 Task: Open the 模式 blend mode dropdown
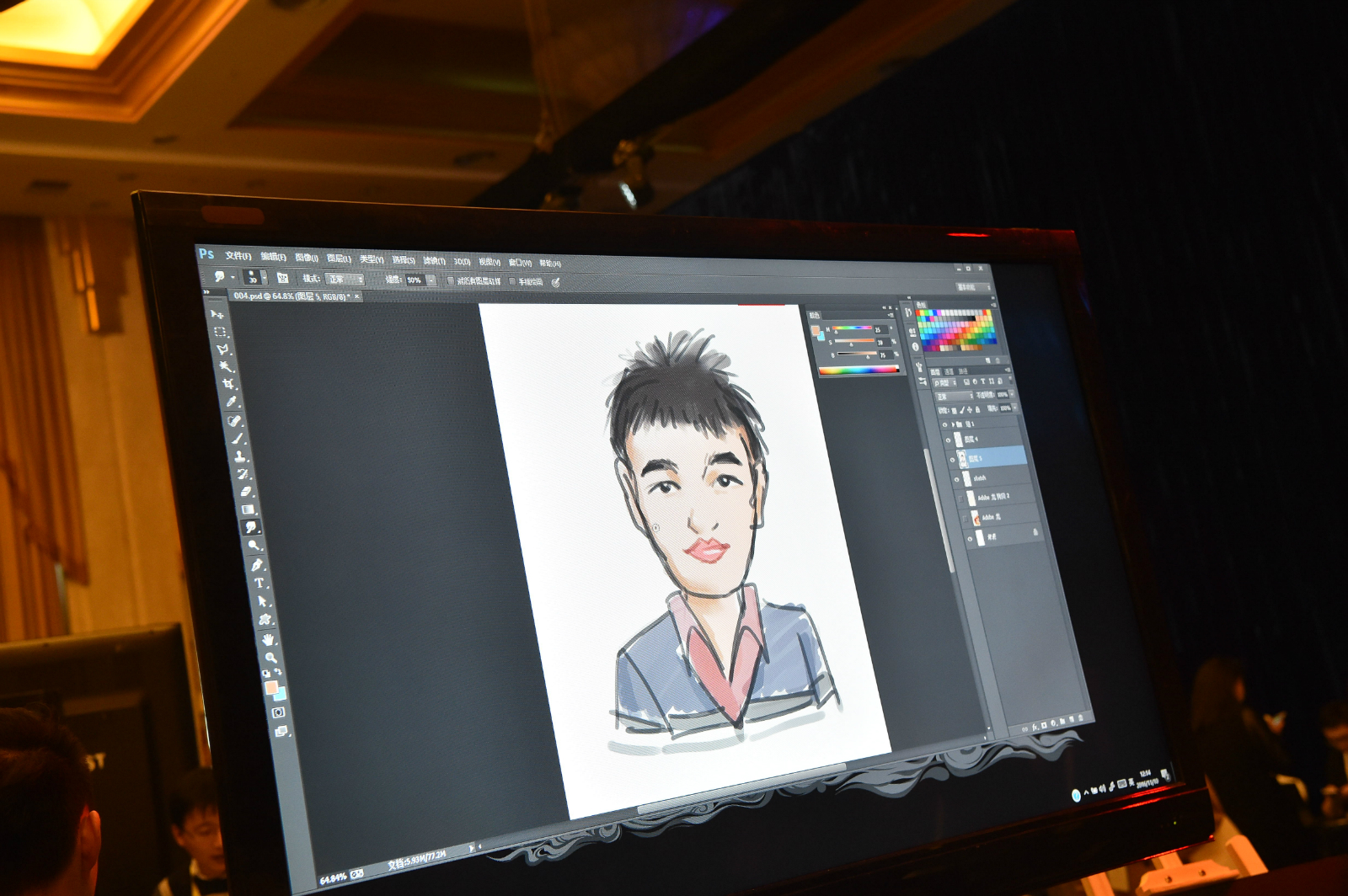344,279
